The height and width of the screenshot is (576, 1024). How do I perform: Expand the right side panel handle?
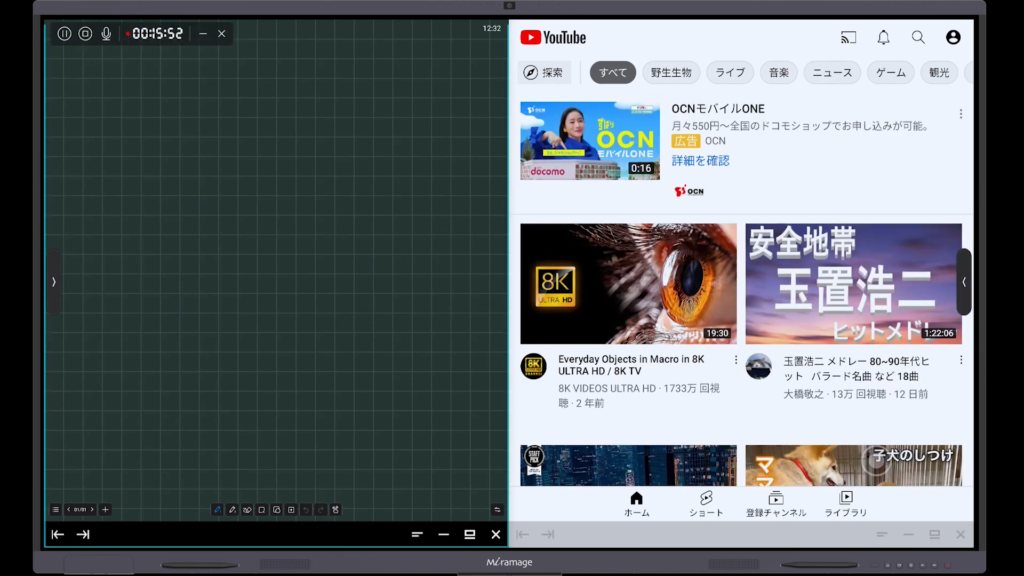pyautogui.click(x=964, y=282)
